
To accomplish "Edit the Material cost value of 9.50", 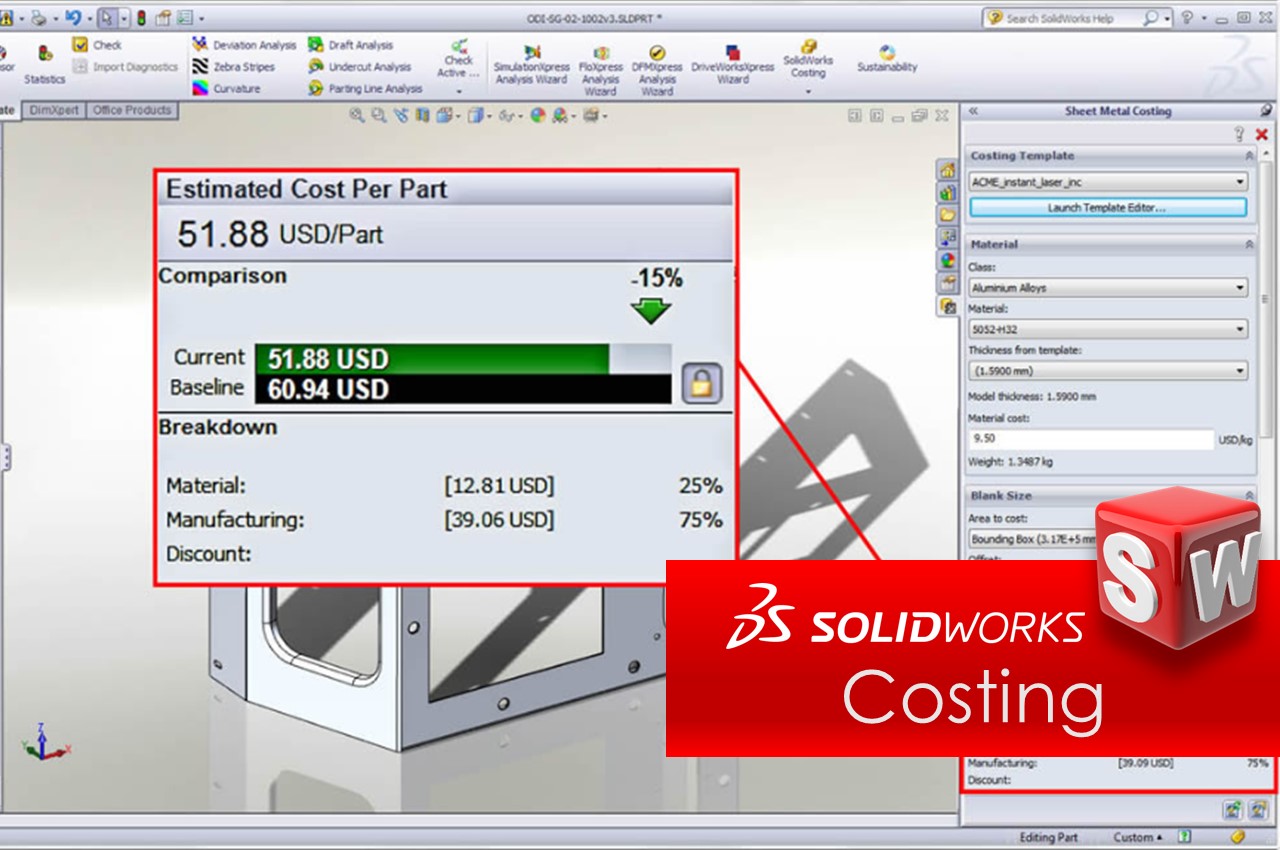I will click(x=1085, y=440).
